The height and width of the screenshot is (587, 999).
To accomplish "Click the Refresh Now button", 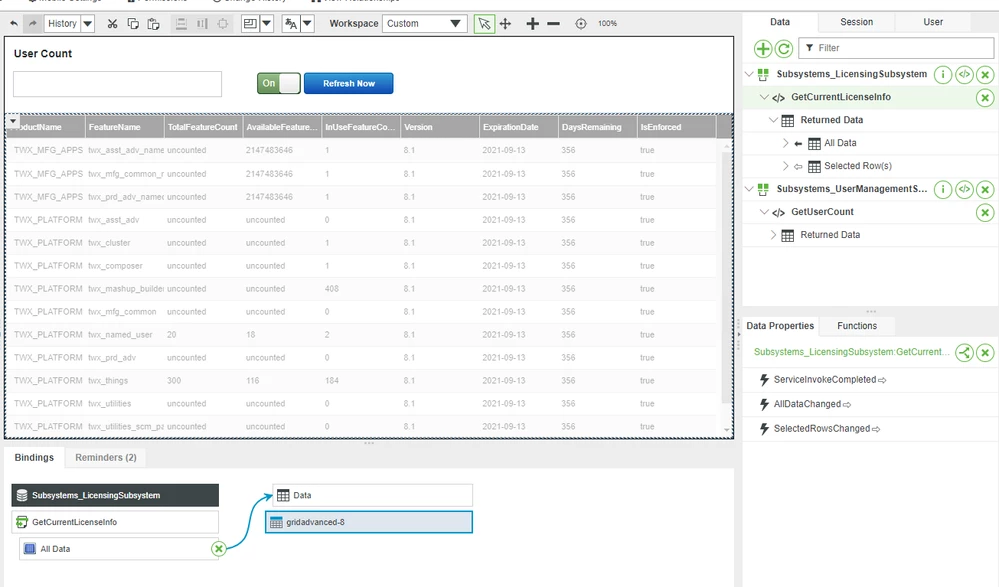I will point(349,83).
